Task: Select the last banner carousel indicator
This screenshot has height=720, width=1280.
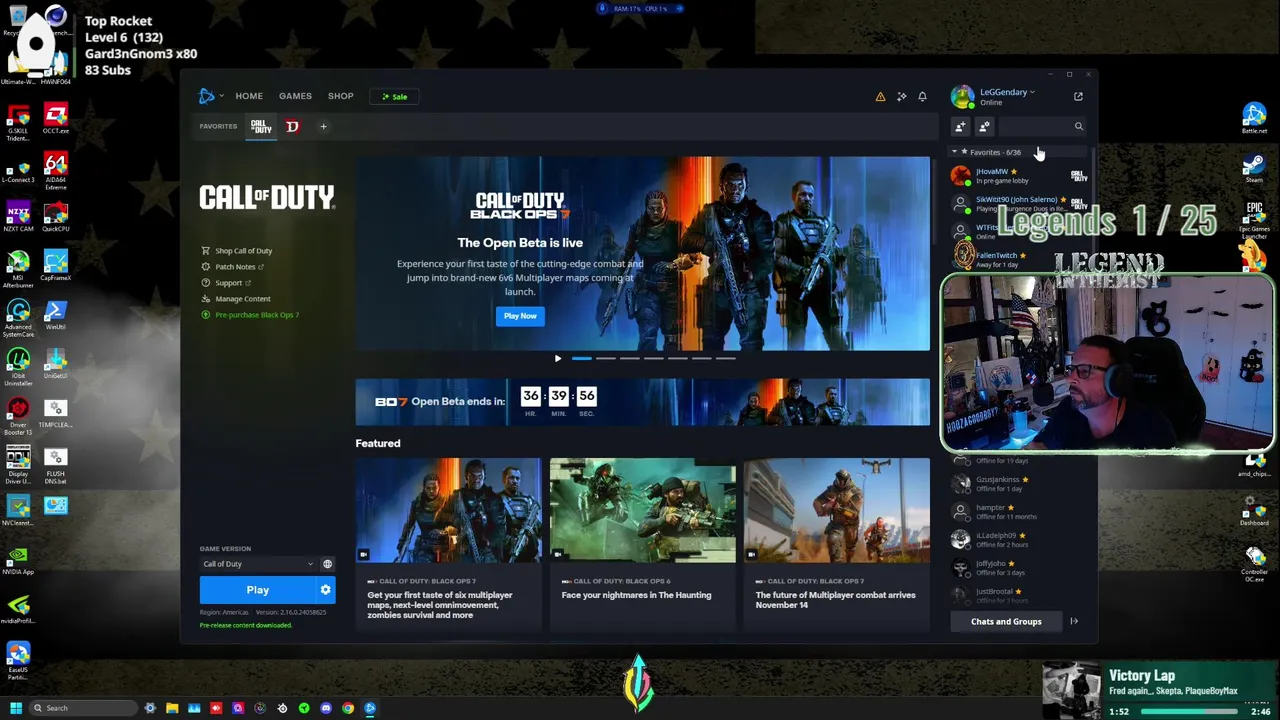Action: tap(725, 358)
